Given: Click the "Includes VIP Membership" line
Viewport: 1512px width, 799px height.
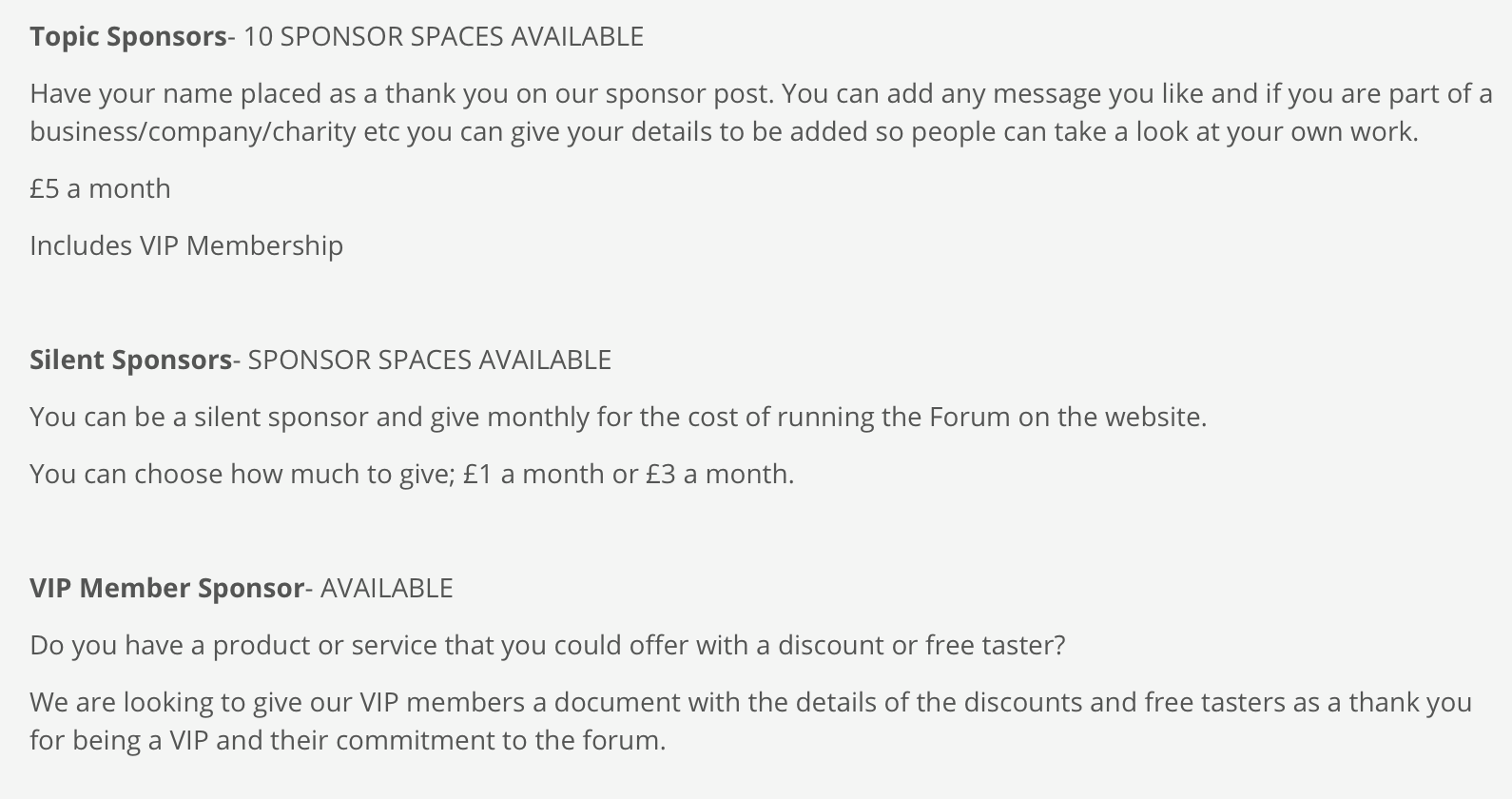Looking at the screenshot, I should pyautogui.click(x=186, y=246).
